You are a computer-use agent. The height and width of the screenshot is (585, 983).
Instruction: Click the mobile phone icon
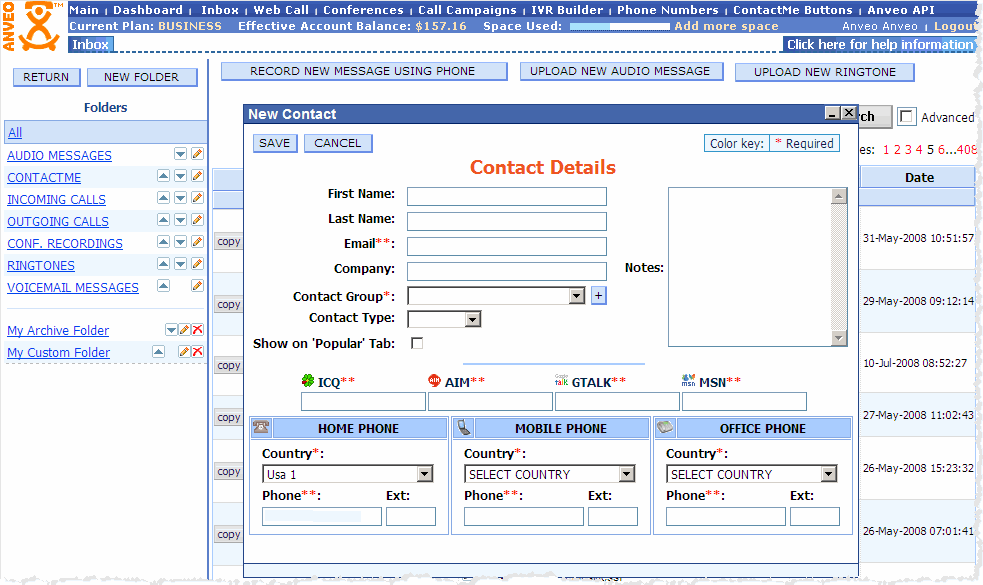(464, 428)
